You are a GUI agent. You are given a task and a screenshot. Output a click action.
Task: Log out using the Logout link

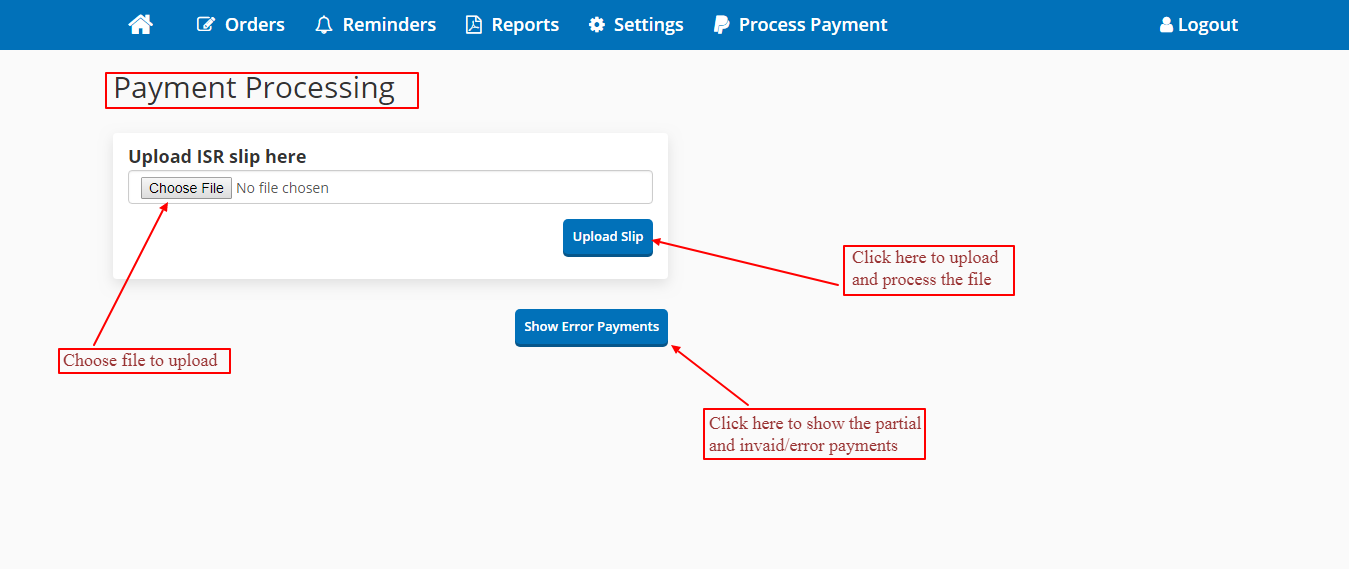tap(1208, 25)
